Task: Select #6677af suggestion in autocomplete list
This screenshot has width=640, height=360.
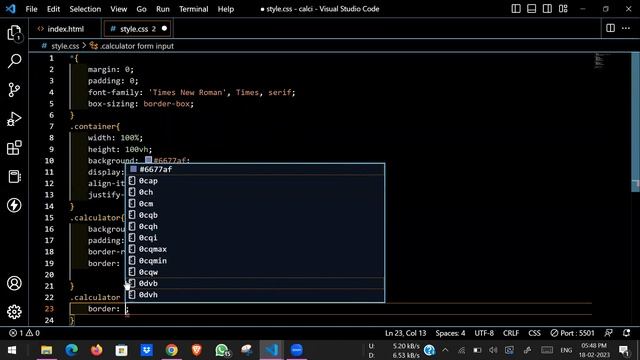Action: point(255,169)
